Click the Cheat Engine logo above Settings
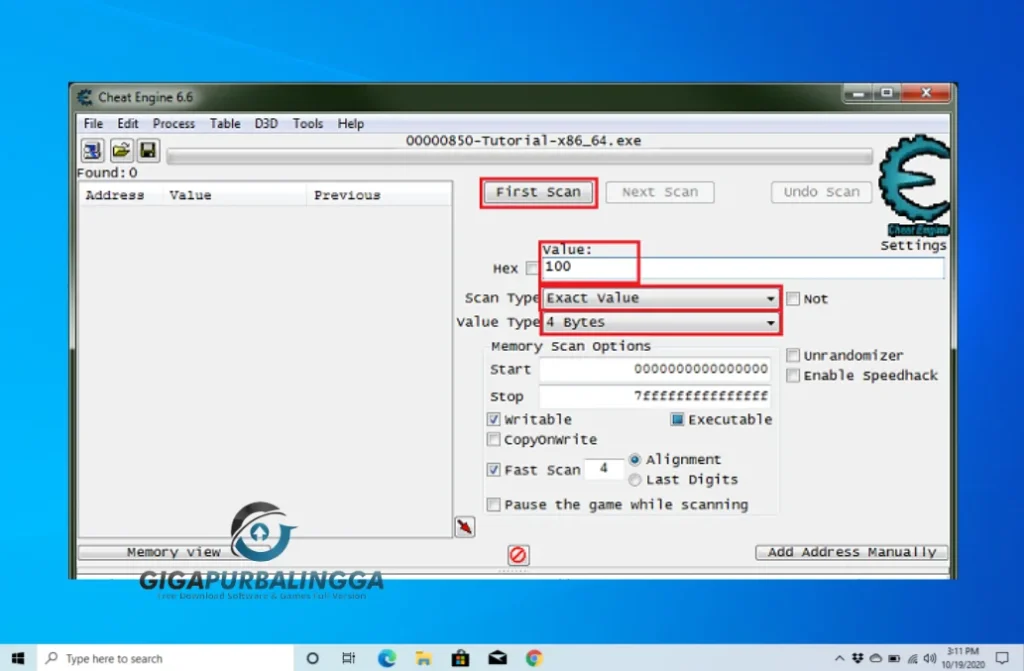This screenshot has height=671, width=1024. (915, 185)
